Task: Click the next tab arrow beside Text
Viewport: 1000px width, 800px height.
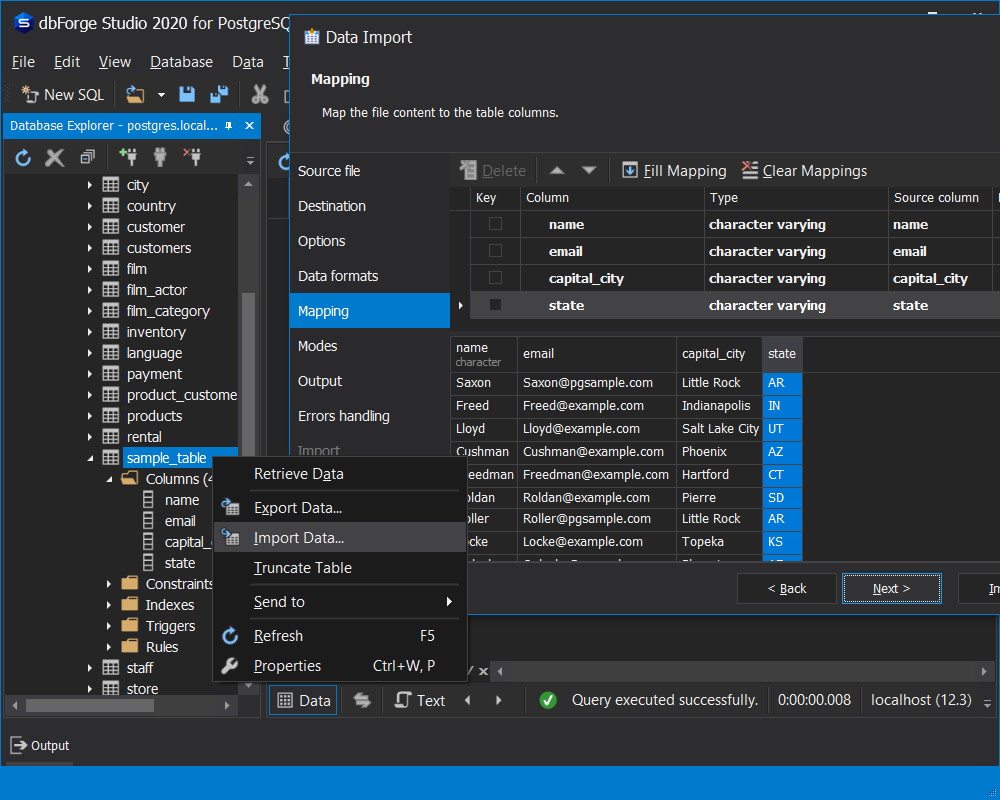Action: 498,700
